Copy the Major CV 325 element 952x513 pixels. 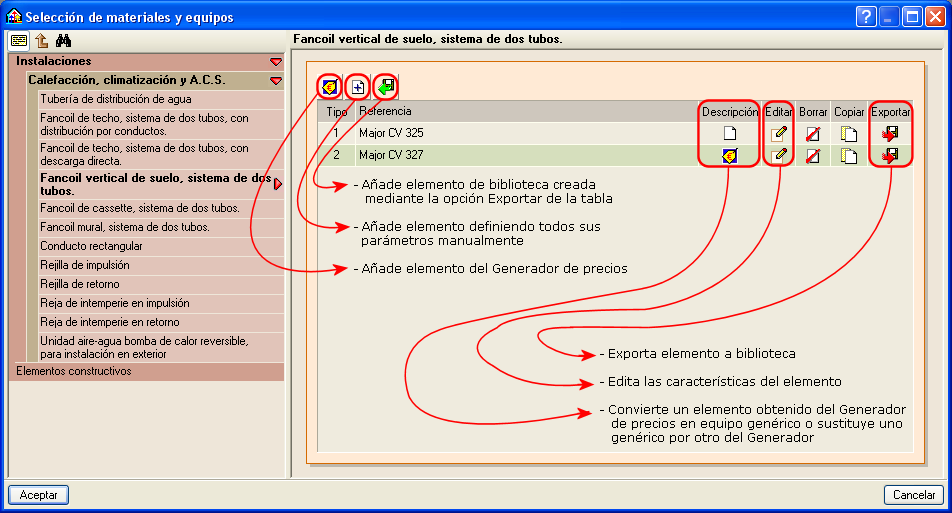(x=849, y=134)
